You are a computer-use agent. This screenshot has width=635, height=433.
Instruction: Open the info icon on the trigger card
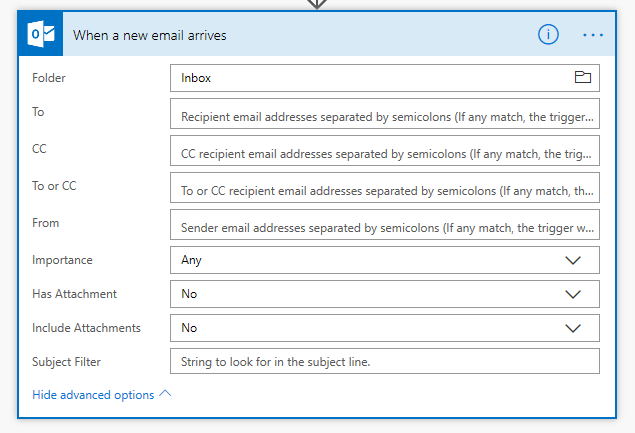tap(548, 34)
